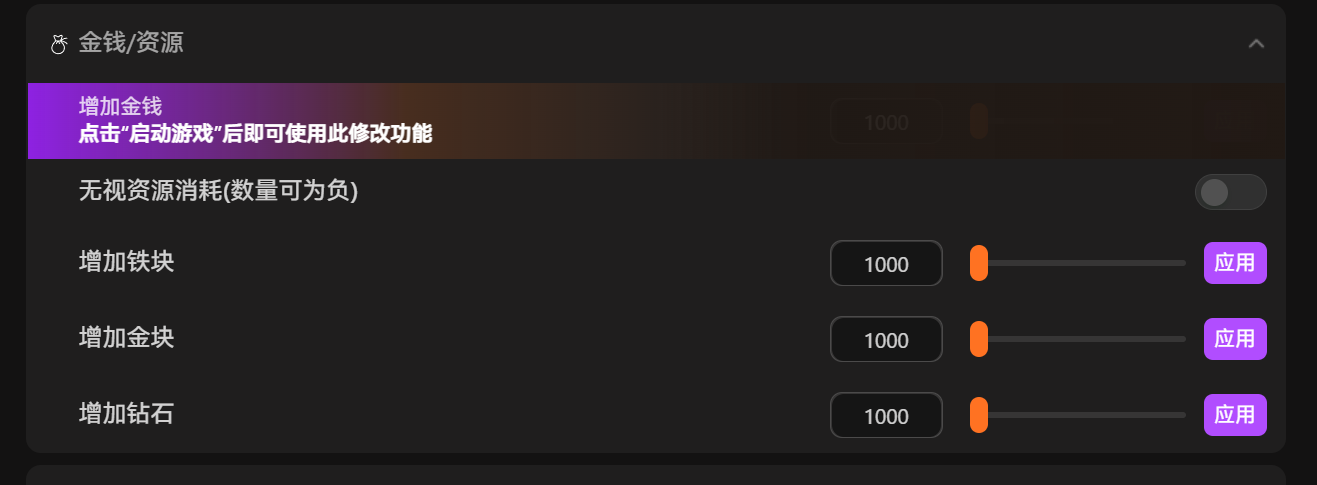This screenshot has height=485, width=1317.
Task: Focus the 增加金块 amount input box
Action: point(886,340)
